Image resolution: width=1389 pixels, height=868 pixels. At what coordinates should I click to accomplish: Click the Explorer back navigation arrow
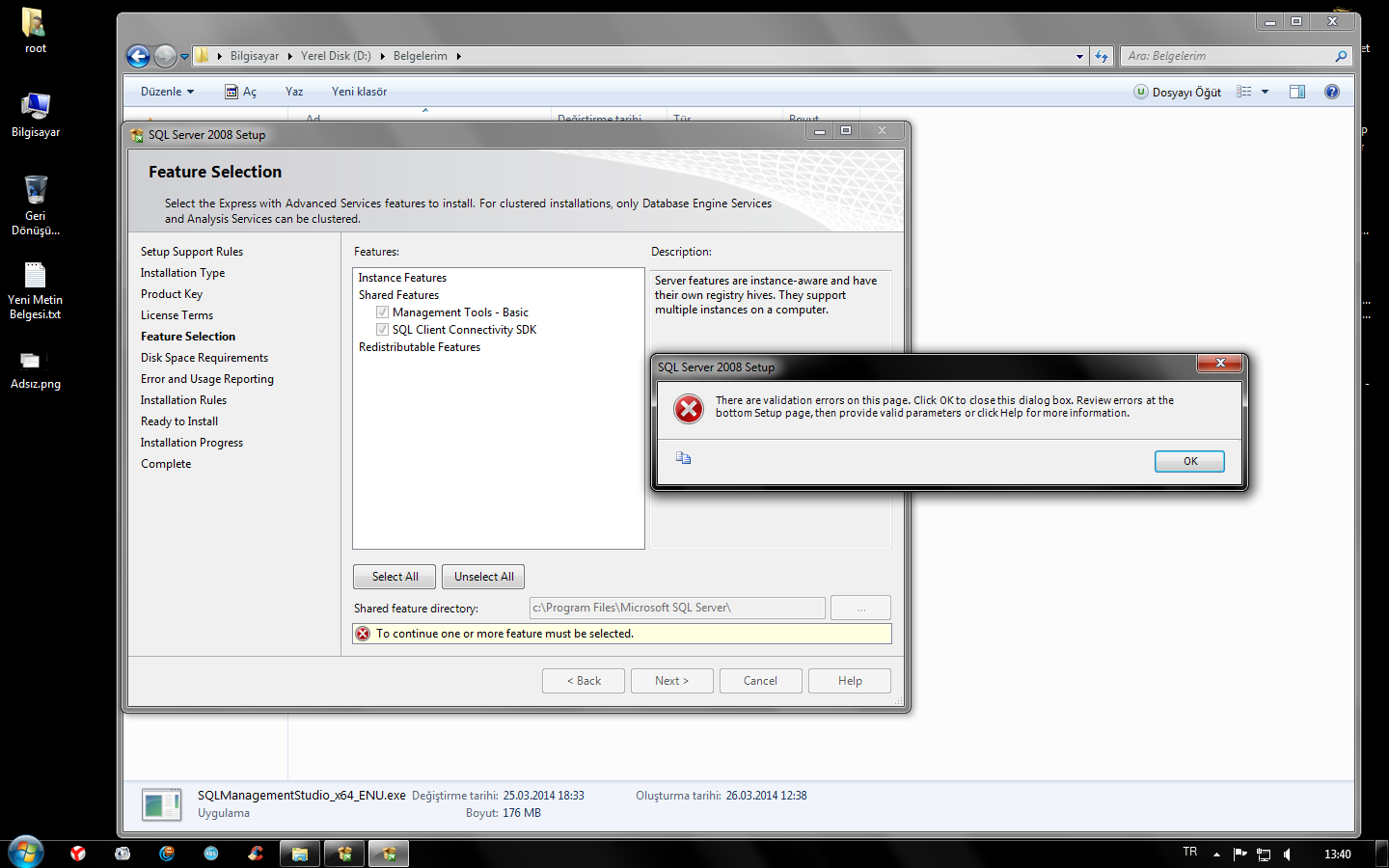pyautogui.click(x=139, y=57)
